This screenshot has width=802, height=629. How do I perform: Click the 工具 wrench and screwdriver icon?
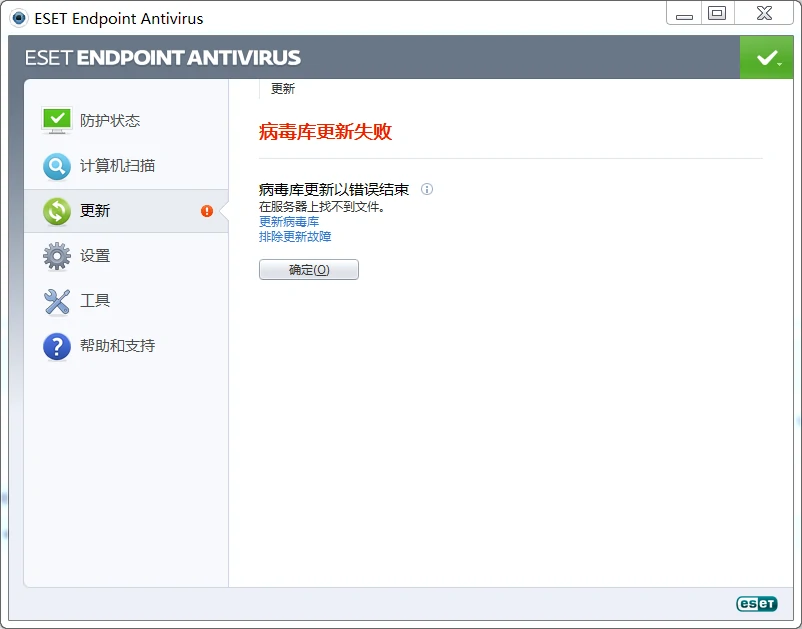(x=57, y=301)
